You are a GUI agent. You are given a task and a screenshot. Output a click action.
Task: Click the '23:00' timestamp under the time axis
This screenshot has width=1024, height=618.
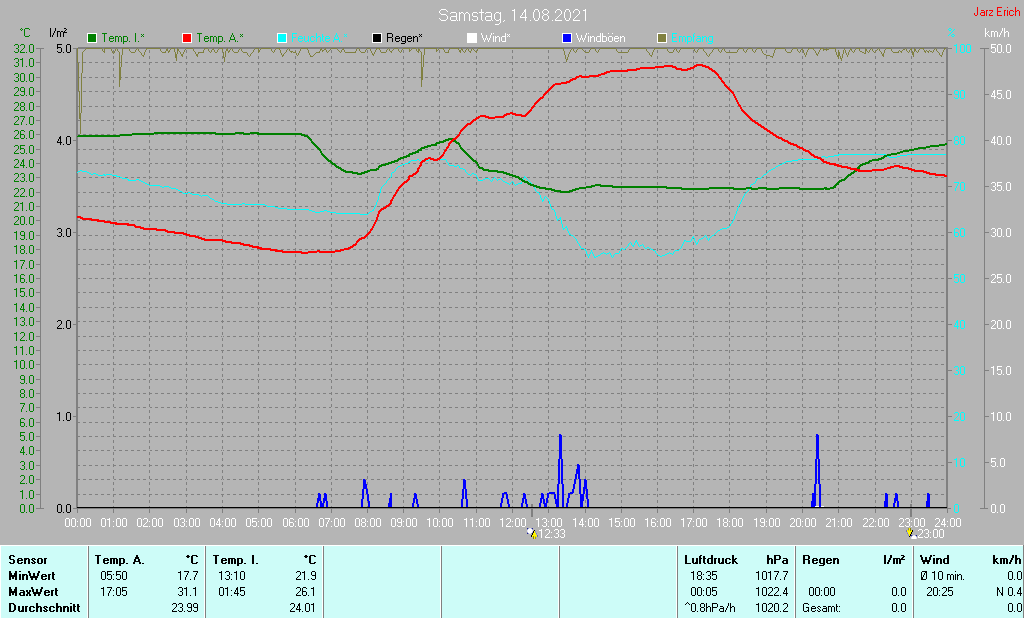931,534
